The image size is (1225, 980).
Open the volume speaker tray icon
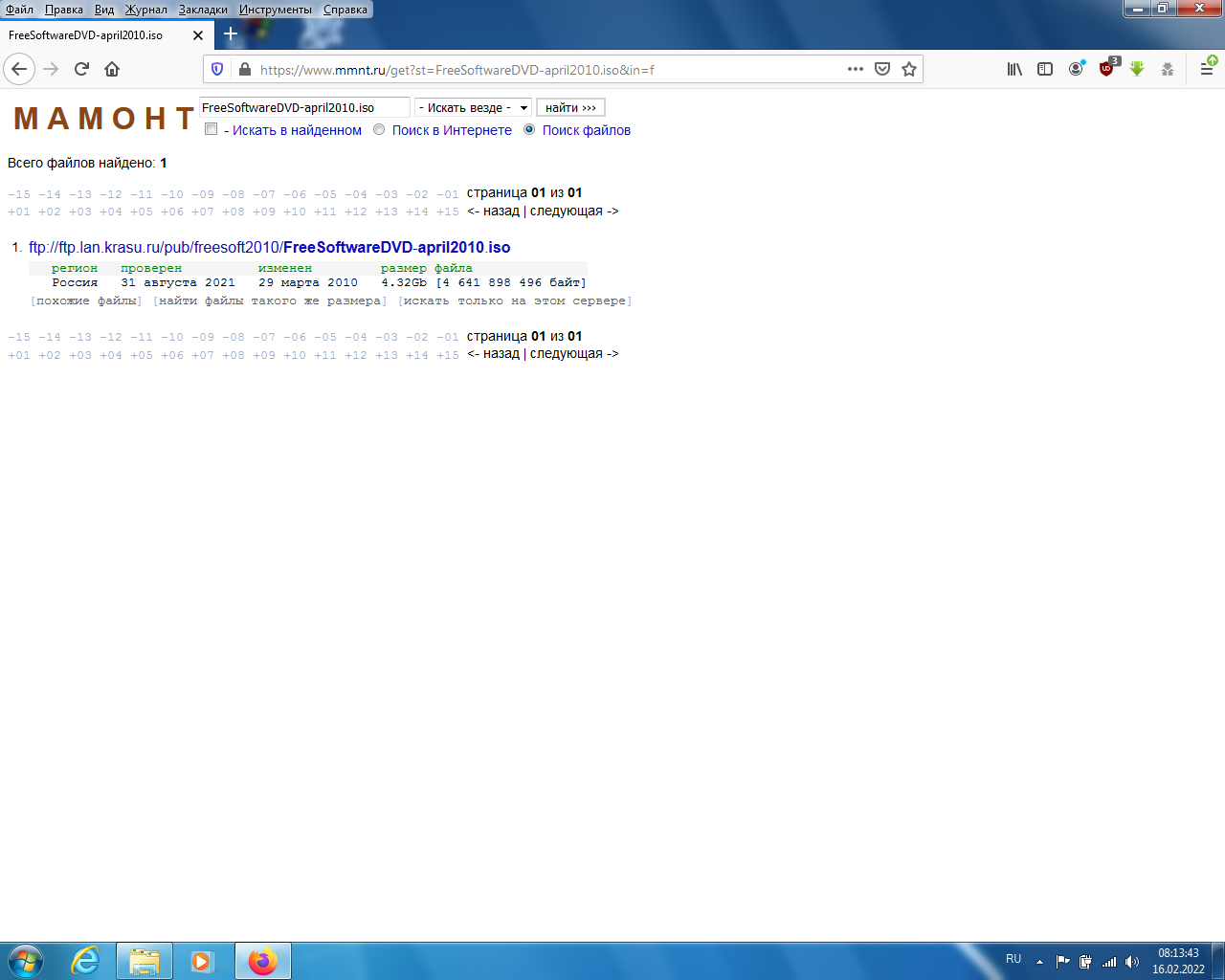[x=1132, y=962]
